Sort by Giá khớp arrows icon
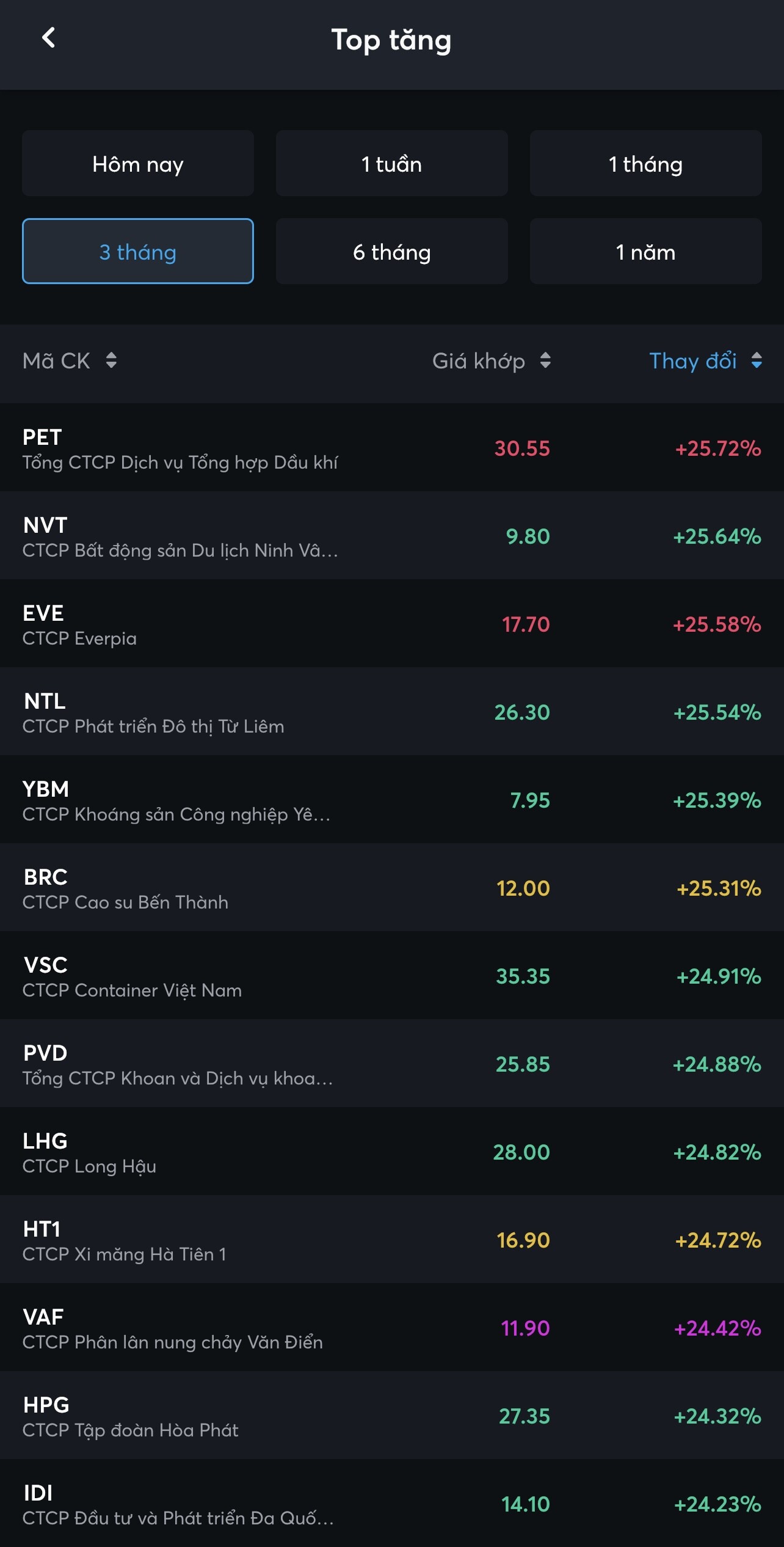Viewport: 784px width, 1547px height. click(x=545, y=360)
